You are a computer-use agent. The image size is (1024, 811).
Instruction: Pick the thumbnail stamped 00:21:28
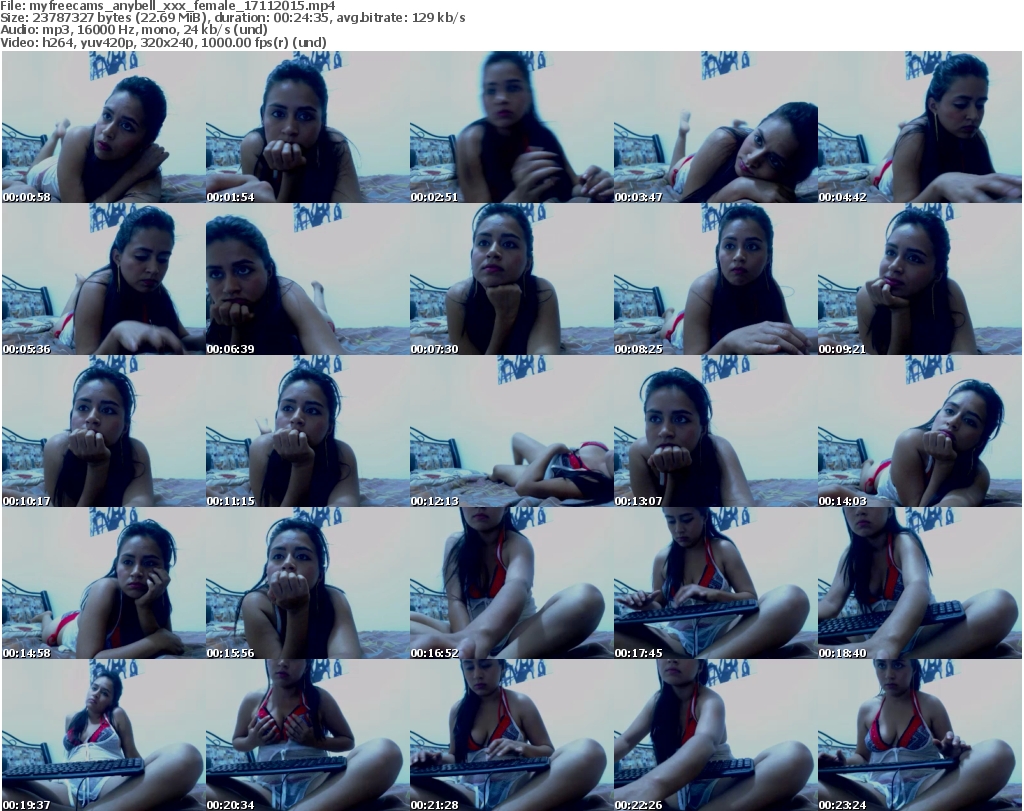click(x=511, y=735)
